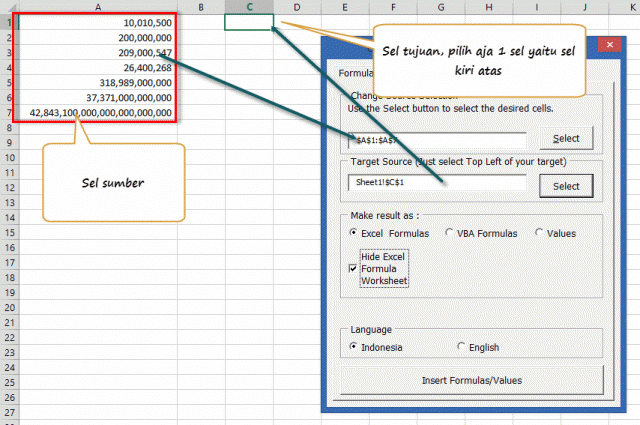640x425 pixels.
Task: Click the worksheet Select All corner
Action: pyautogui.click(x=8, y=6)
